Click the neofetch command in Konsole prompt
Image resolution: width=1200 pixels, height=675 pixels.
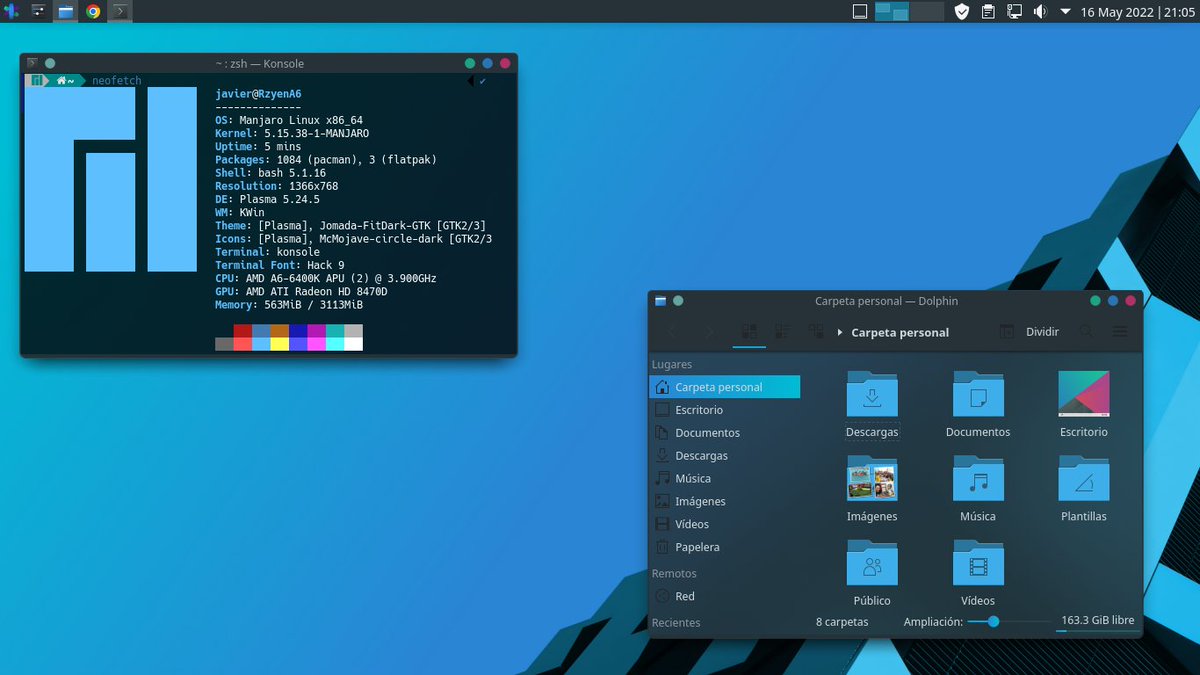click(x=117, y=80)
